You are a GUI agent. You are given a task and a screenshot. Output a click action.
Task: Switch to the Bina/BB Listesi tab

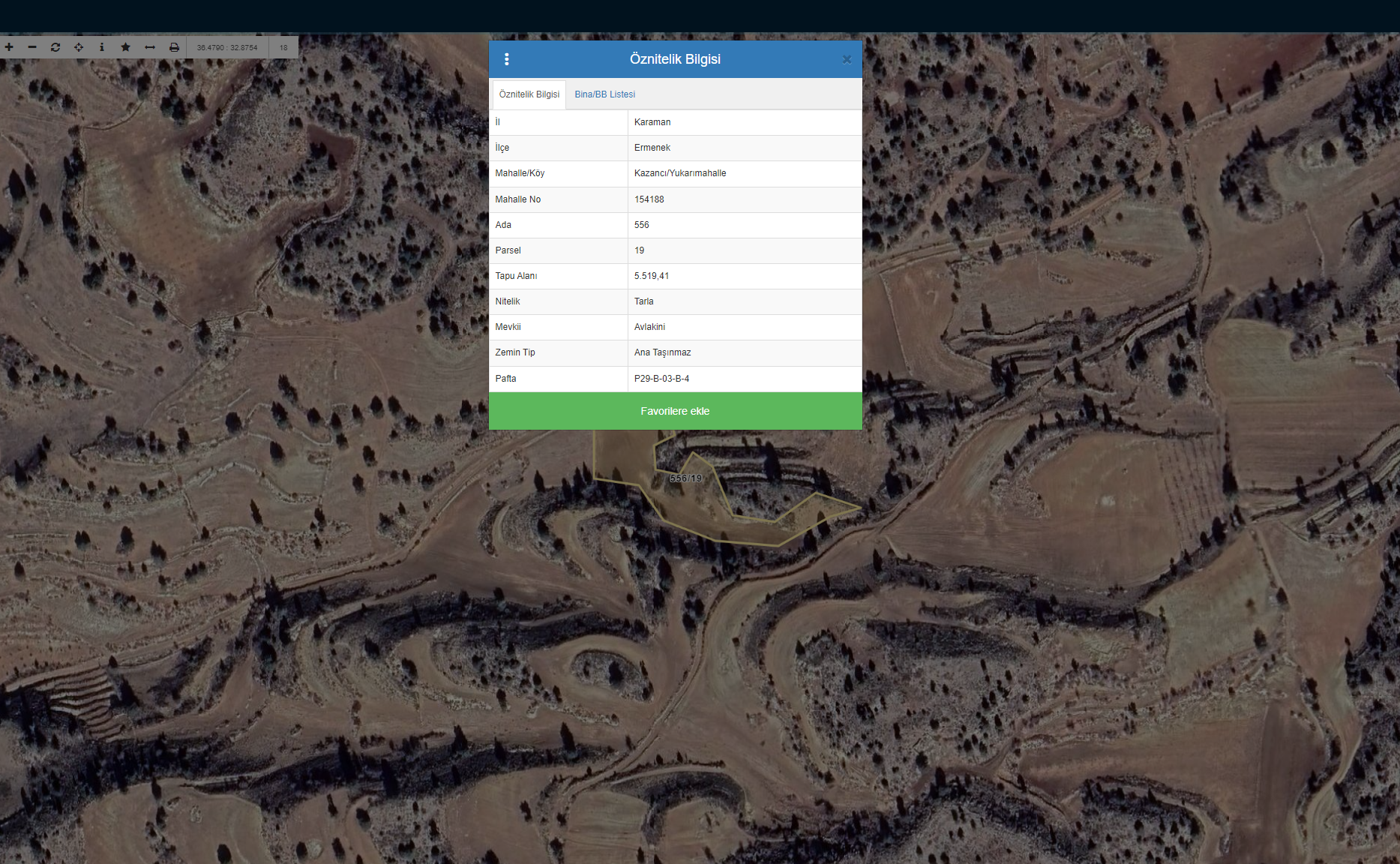pyautogui.click(x=604, y=94)
